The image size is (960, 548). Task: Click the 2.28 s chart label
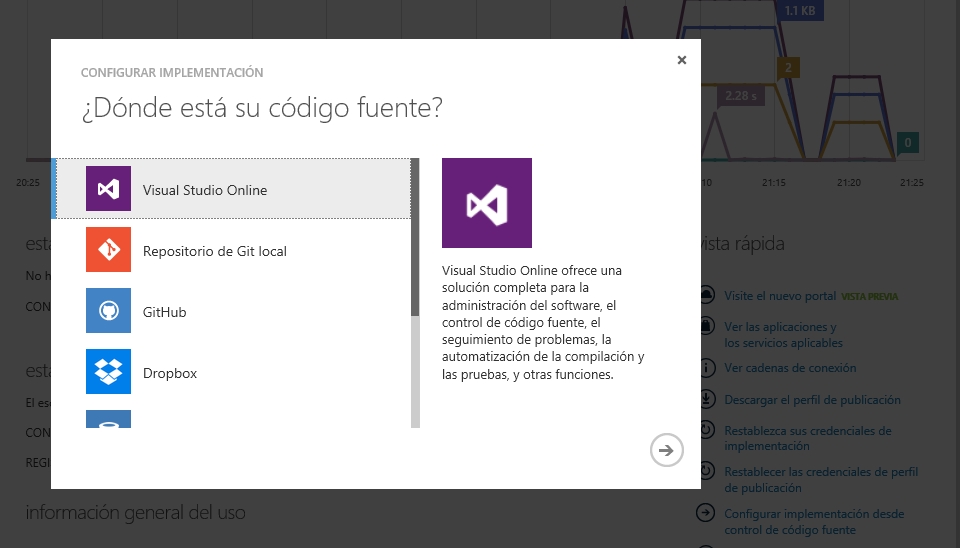click(x=741, y=96)
